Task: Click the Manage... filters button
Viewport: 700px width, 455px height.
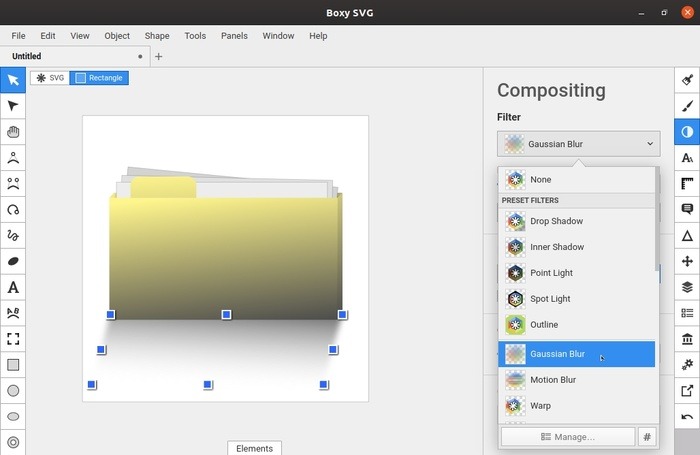Action: (x=568, y=437)
